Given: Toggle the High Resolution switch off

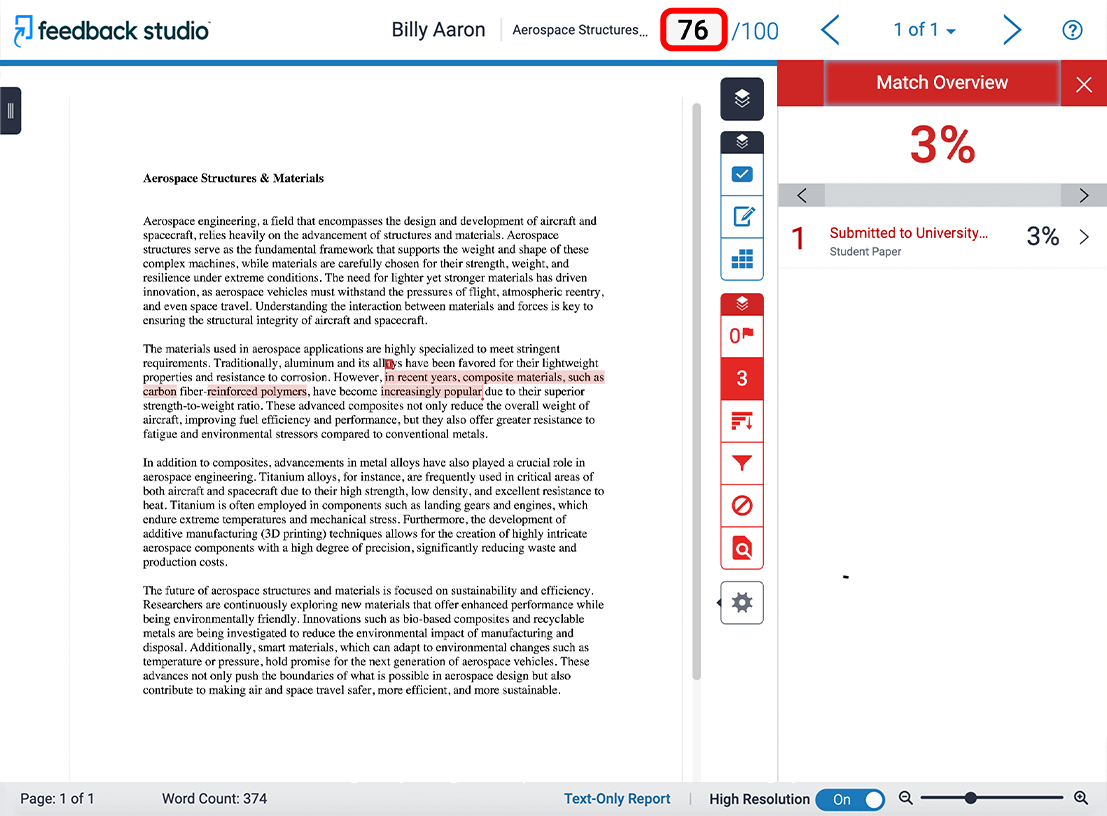Looking at the screenshot, I should (x=850, y=800).
